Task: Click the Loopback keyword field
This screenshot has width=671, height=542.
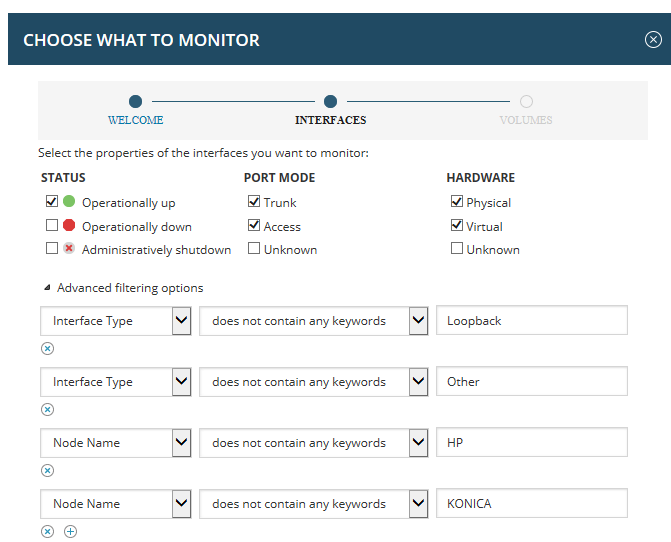Action: [x=532, y=320]
